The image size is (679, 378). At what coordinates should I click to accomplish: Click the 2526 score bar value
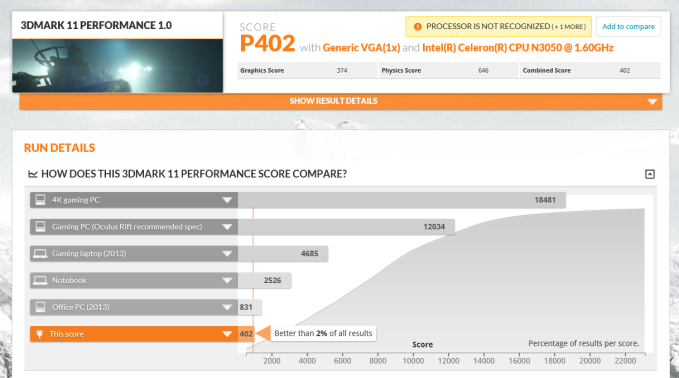tap(272, 281)
